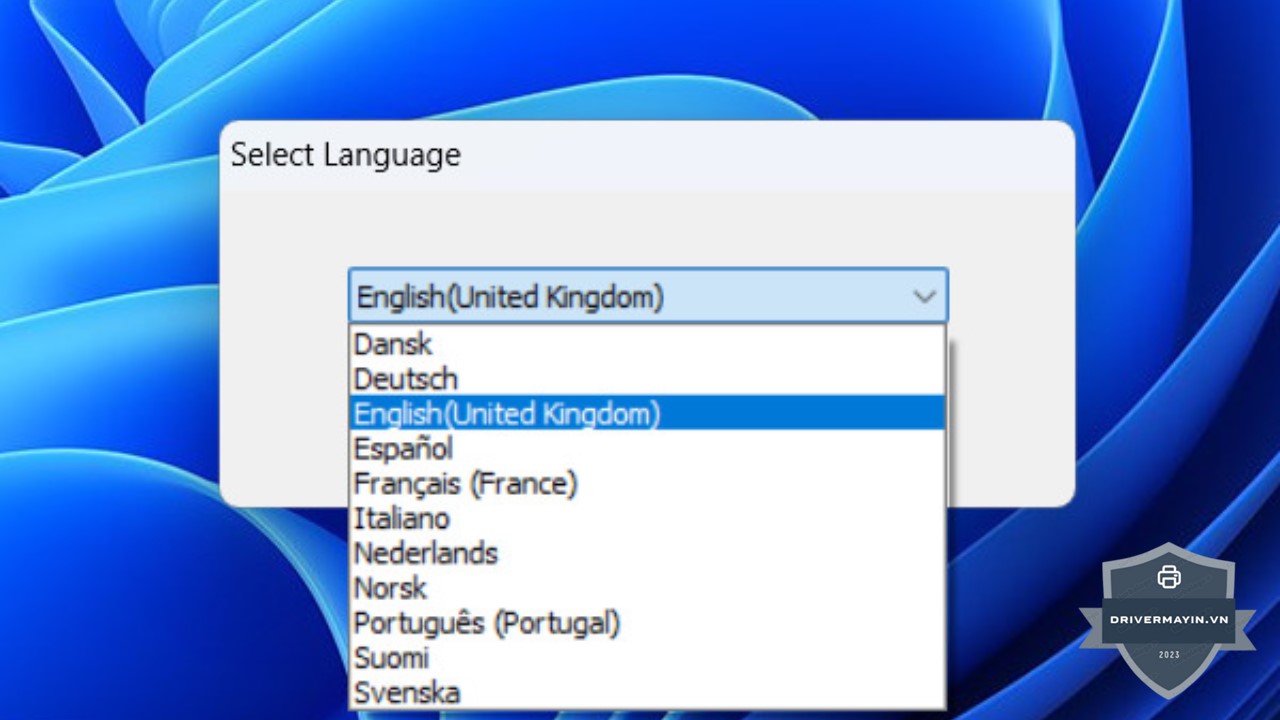Image resolution: width=1280 pixels, height=720 pixels.
Task: Click the DRIVERMAYIN.VN banner text
Action: click(x=1168, y=619)
